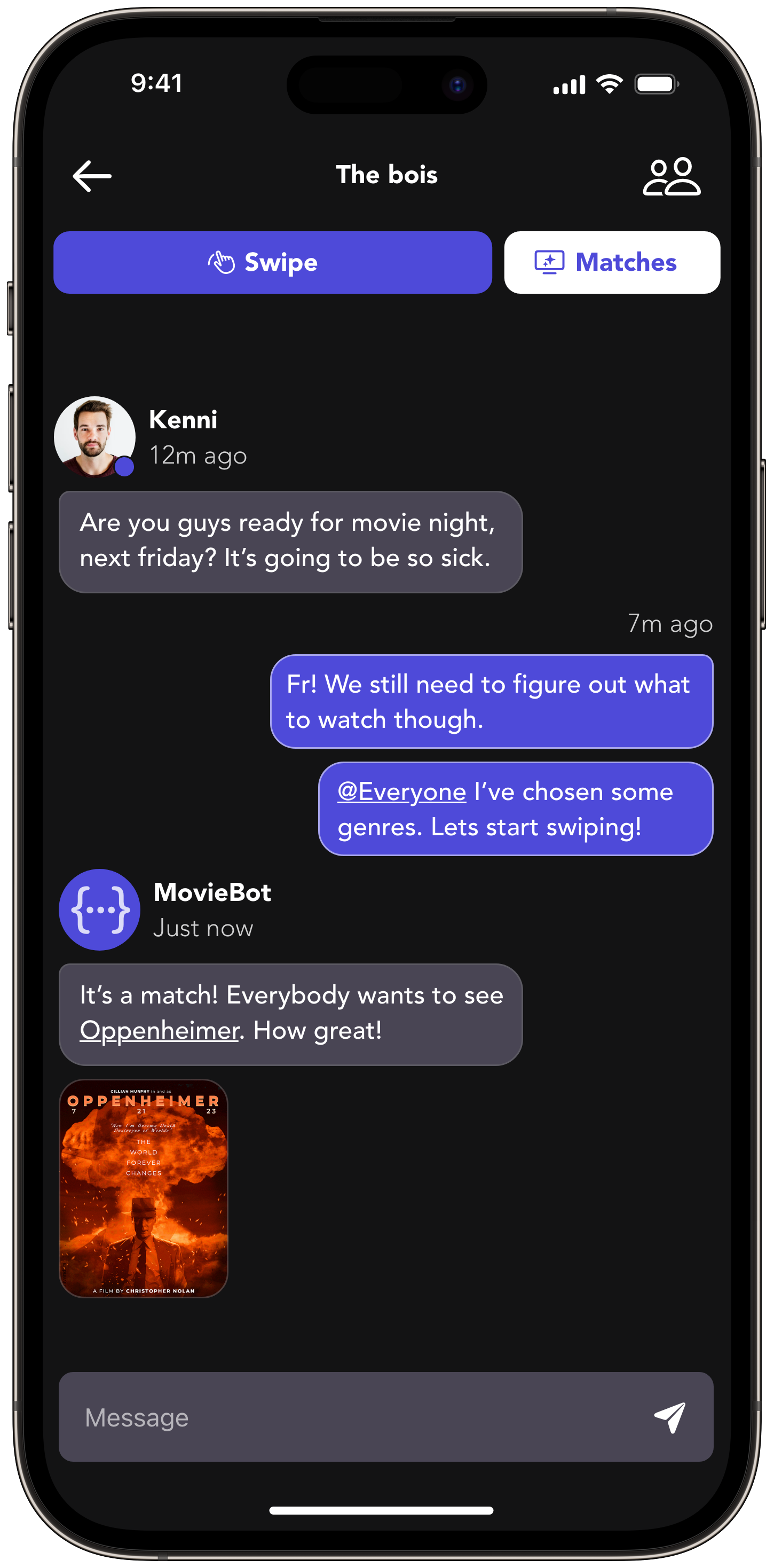
Task: Open the Oppenheimer link in message
Action: [160, 1031]
